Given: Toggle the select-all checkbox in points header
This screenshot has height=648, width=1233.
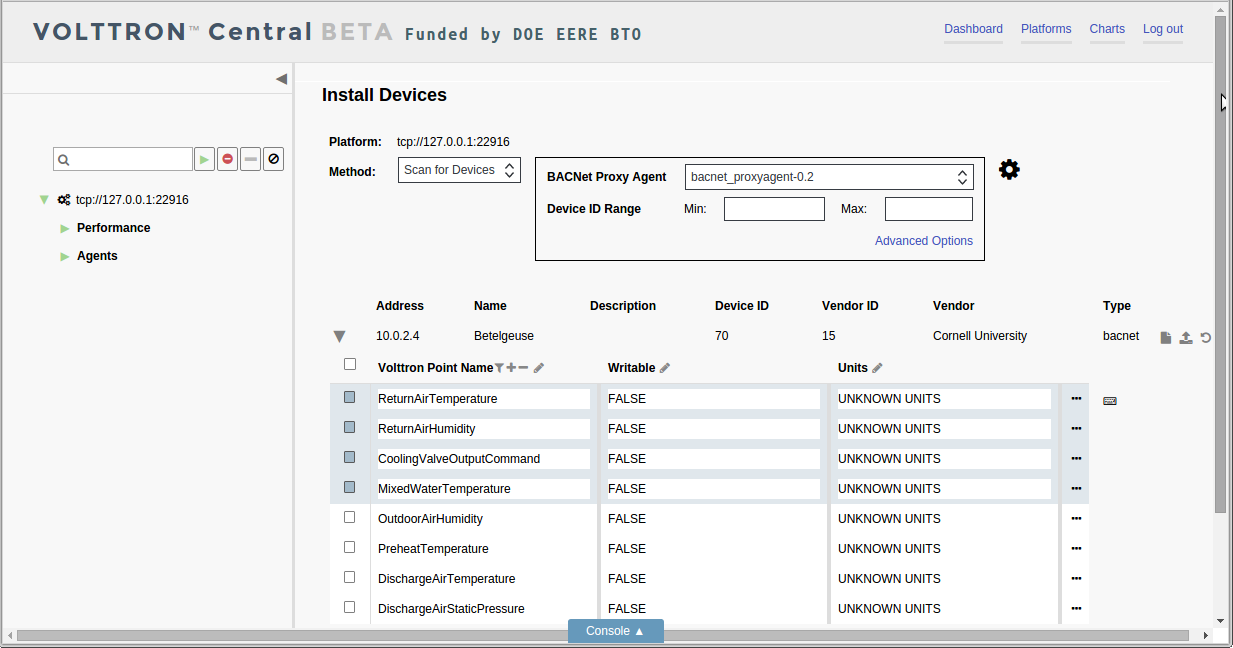Looking at the screenshot, I should (x=350, y=364).
